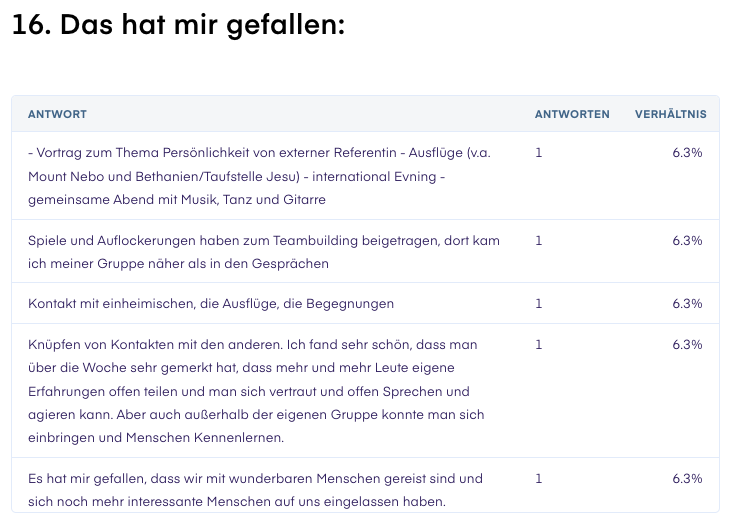Click the text 'gemeinsame Abend mit Musik, Tanz und Gitarre'
Image resolution: width=733 pixels, height=525 pixels.
click(x=177, y=200)
